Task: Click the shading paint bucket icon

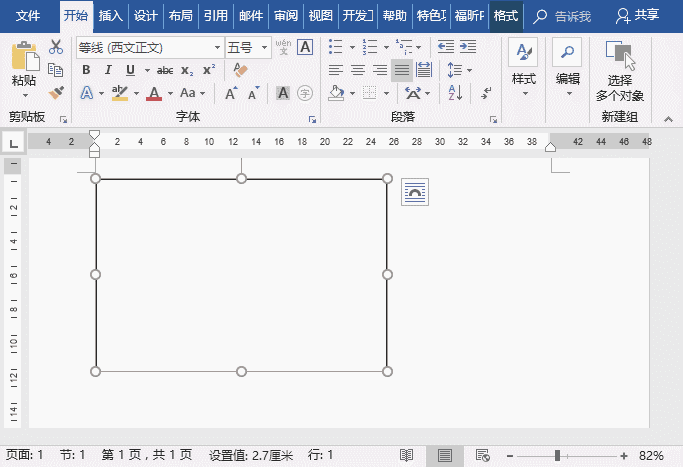Action: point(338,93)
